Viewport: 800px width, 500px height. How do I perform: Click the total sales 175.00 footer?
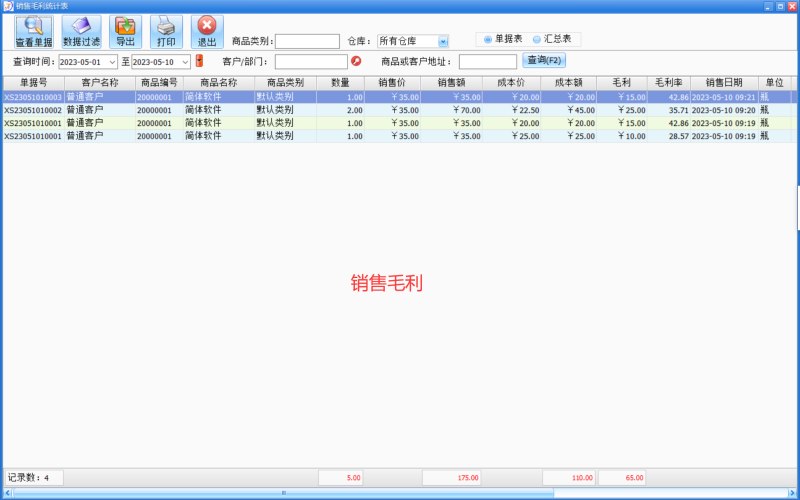452,478
